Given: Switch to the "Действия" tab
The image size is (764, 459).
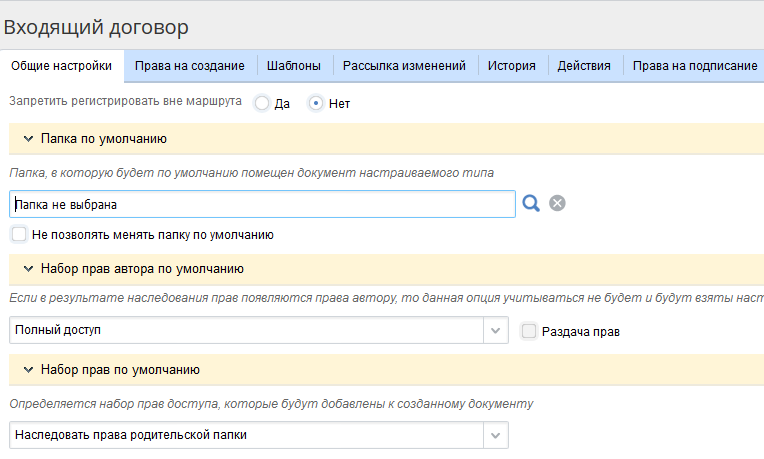Looking at the screenshot, I should coord(584,66).
